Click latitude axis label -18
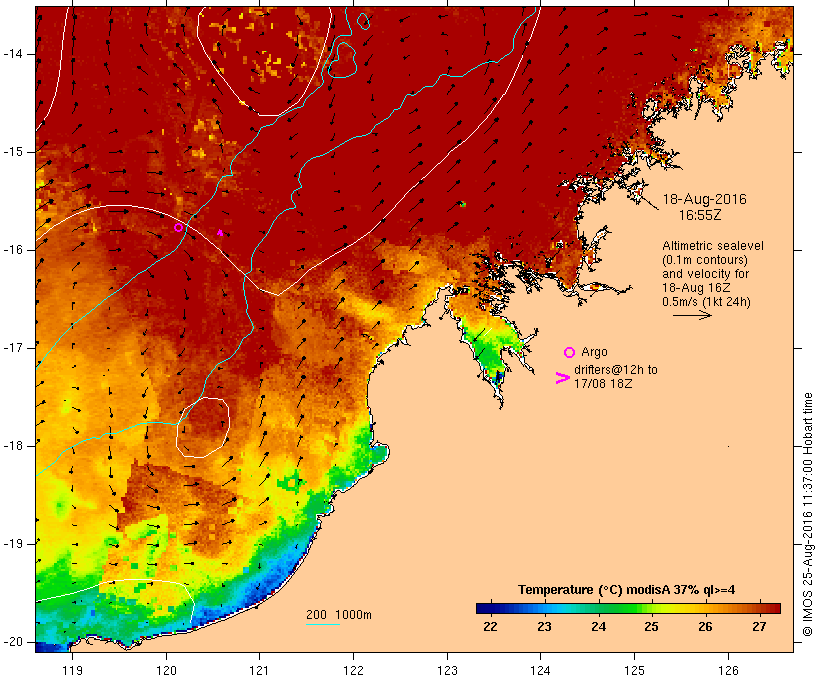820x680 pixels. pyautogui.click(x=13, y=446)
